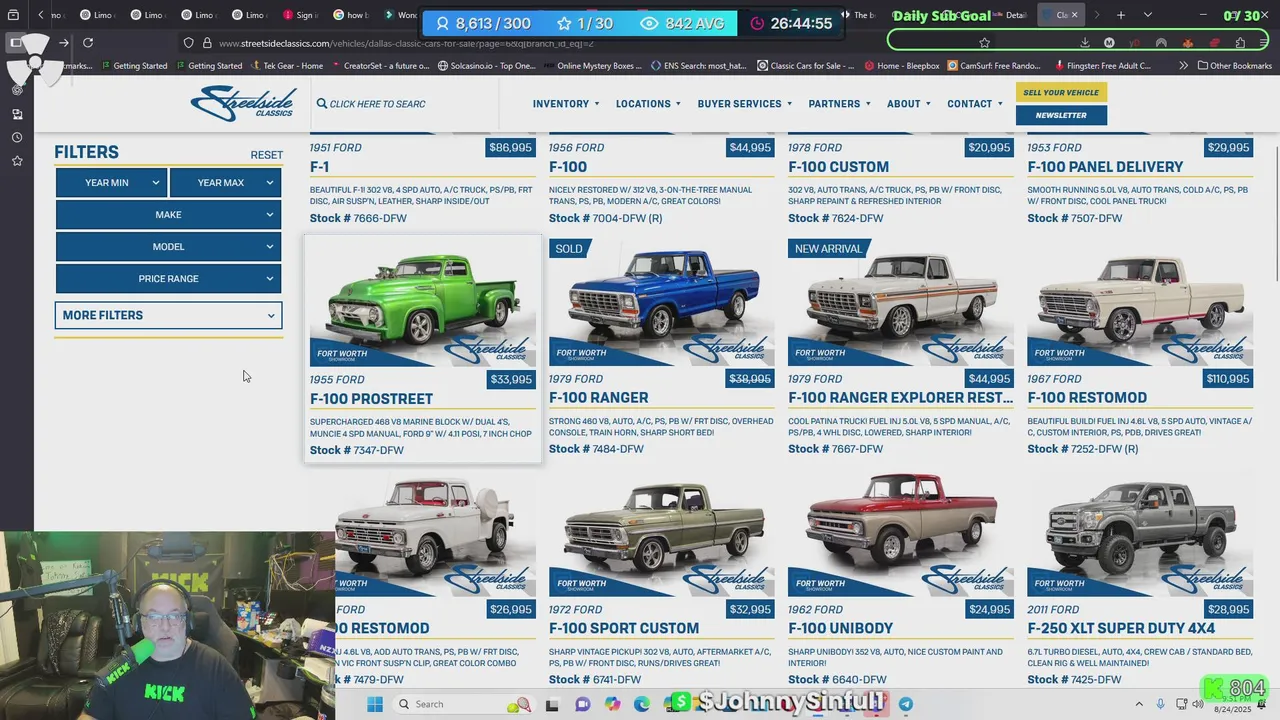Open the Tek Gear - Home bookmark

(x=285, y=66)
